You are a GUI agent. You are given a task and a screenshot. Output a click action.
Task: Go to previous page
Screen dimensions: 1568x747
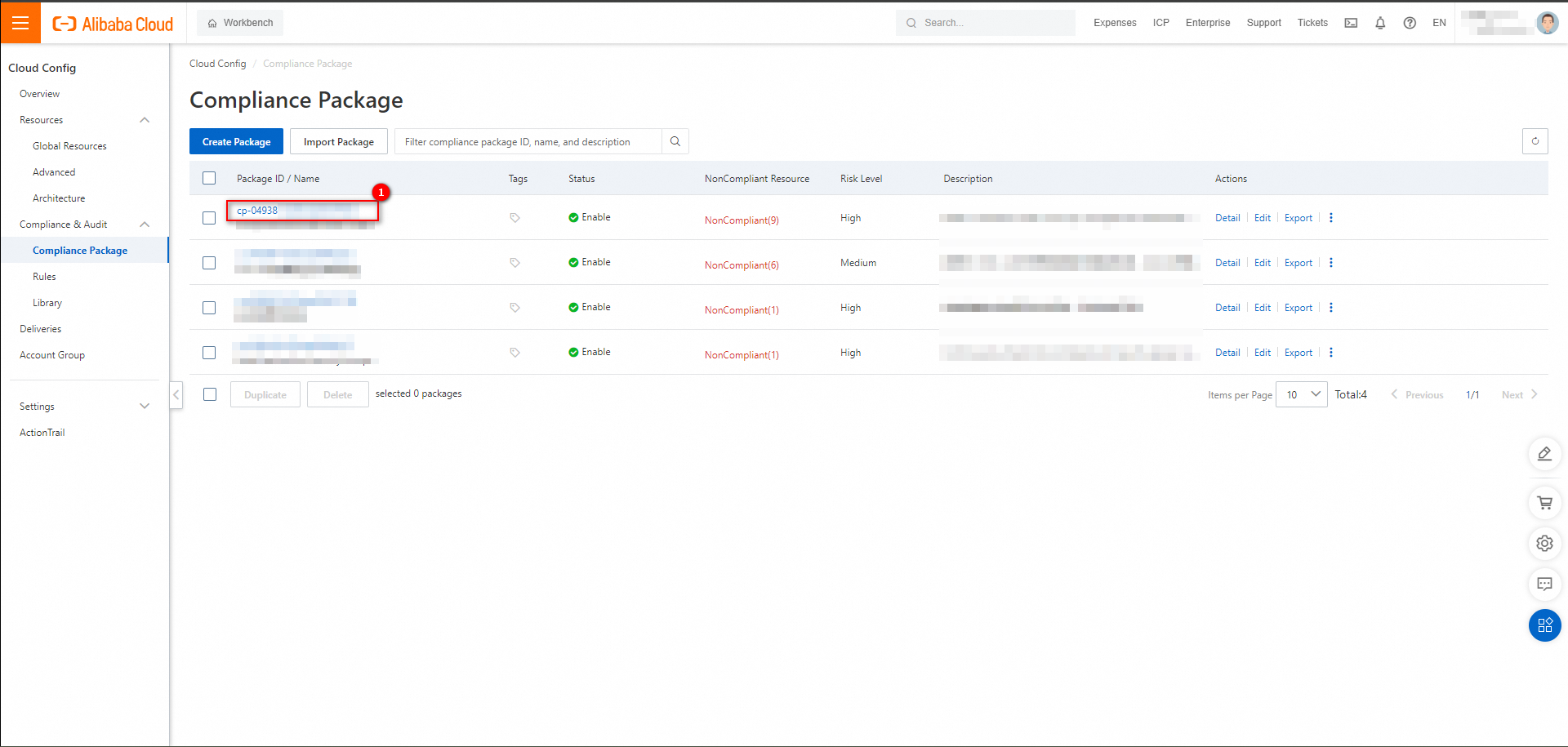(1417, 395)
